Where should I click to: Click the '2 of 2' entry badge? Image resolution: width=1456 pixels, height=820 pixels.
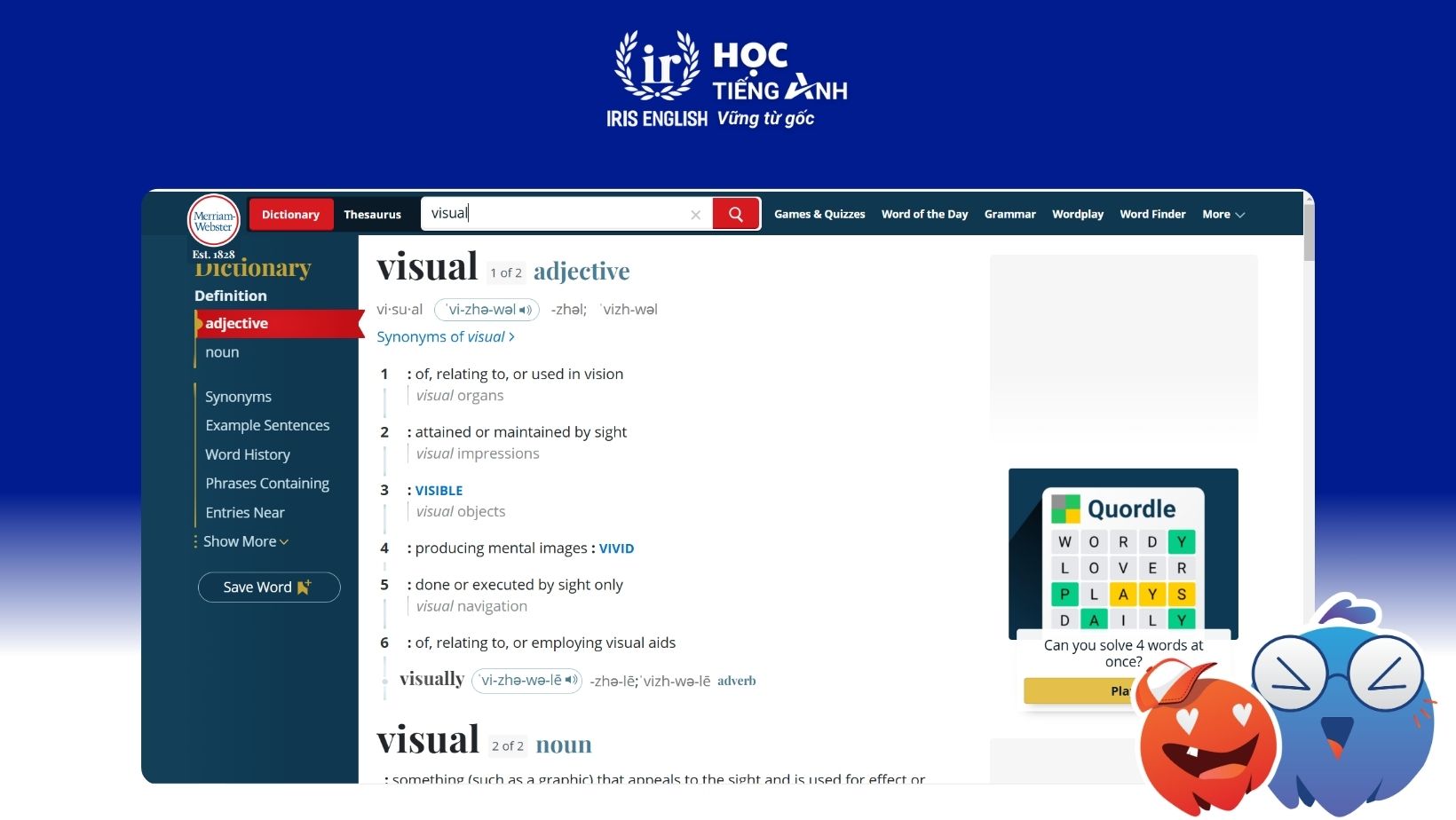coord(508,746)
